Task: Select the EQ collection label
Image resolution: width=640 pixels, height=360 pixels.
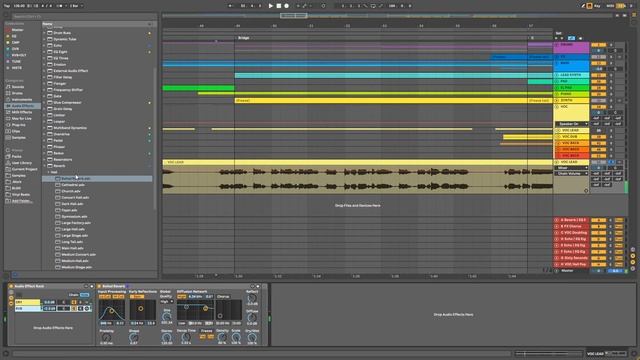Action: pyautogui.click(x=14, y=36)
